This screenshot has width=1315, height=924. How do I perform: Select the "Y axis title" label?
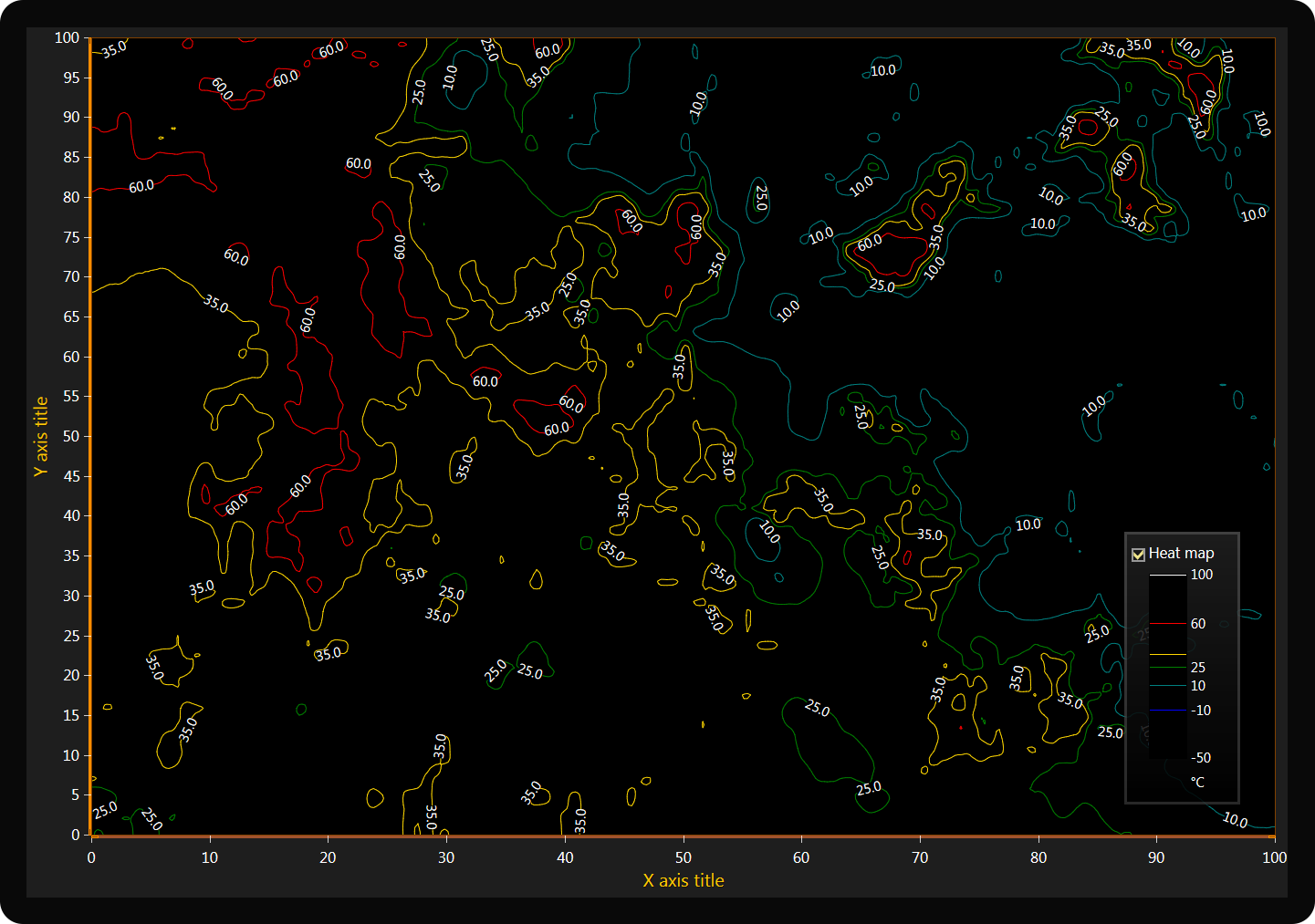(x=41, y=436)
